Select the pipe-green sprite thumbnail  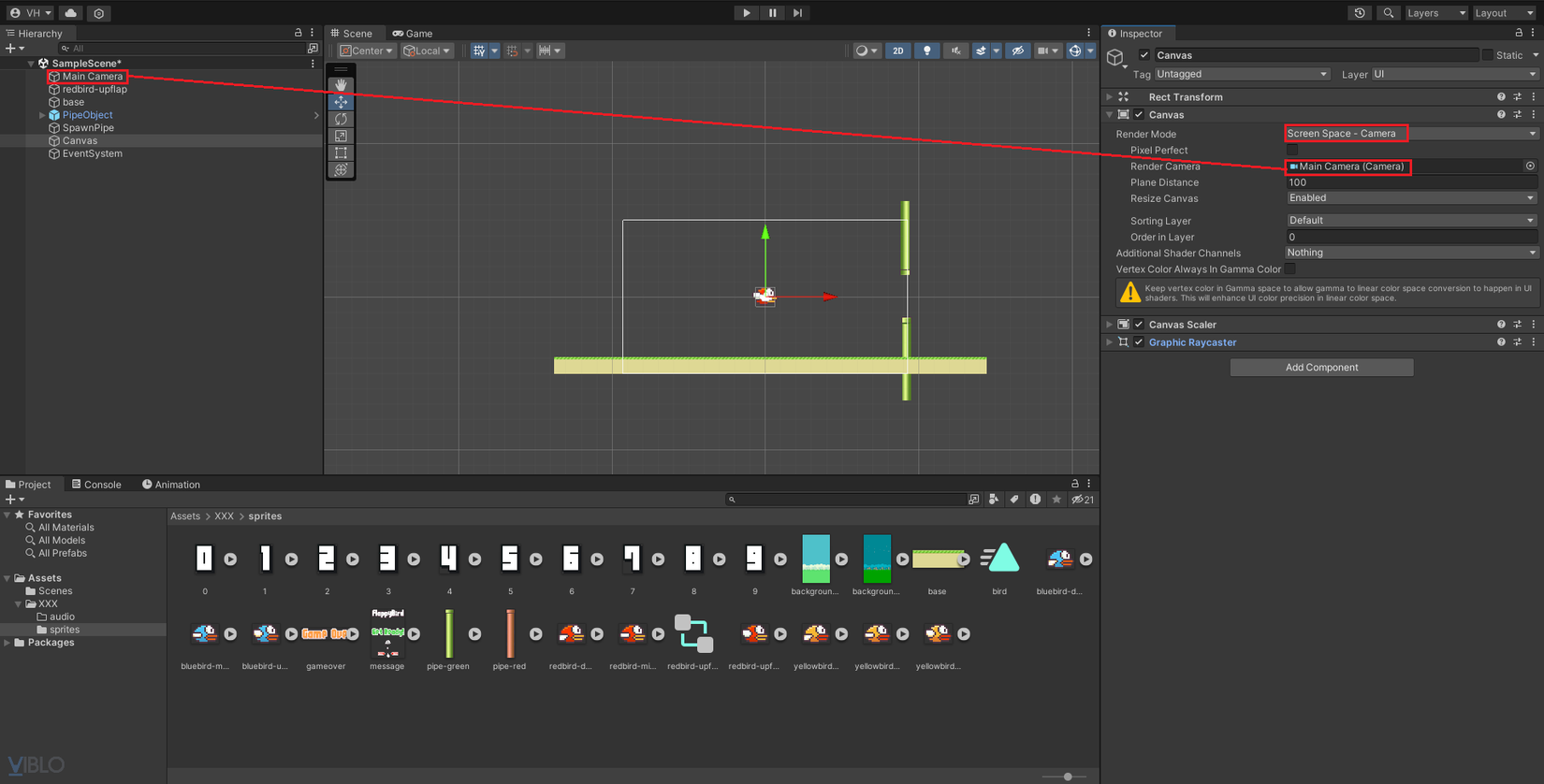[x=448, y=634]
